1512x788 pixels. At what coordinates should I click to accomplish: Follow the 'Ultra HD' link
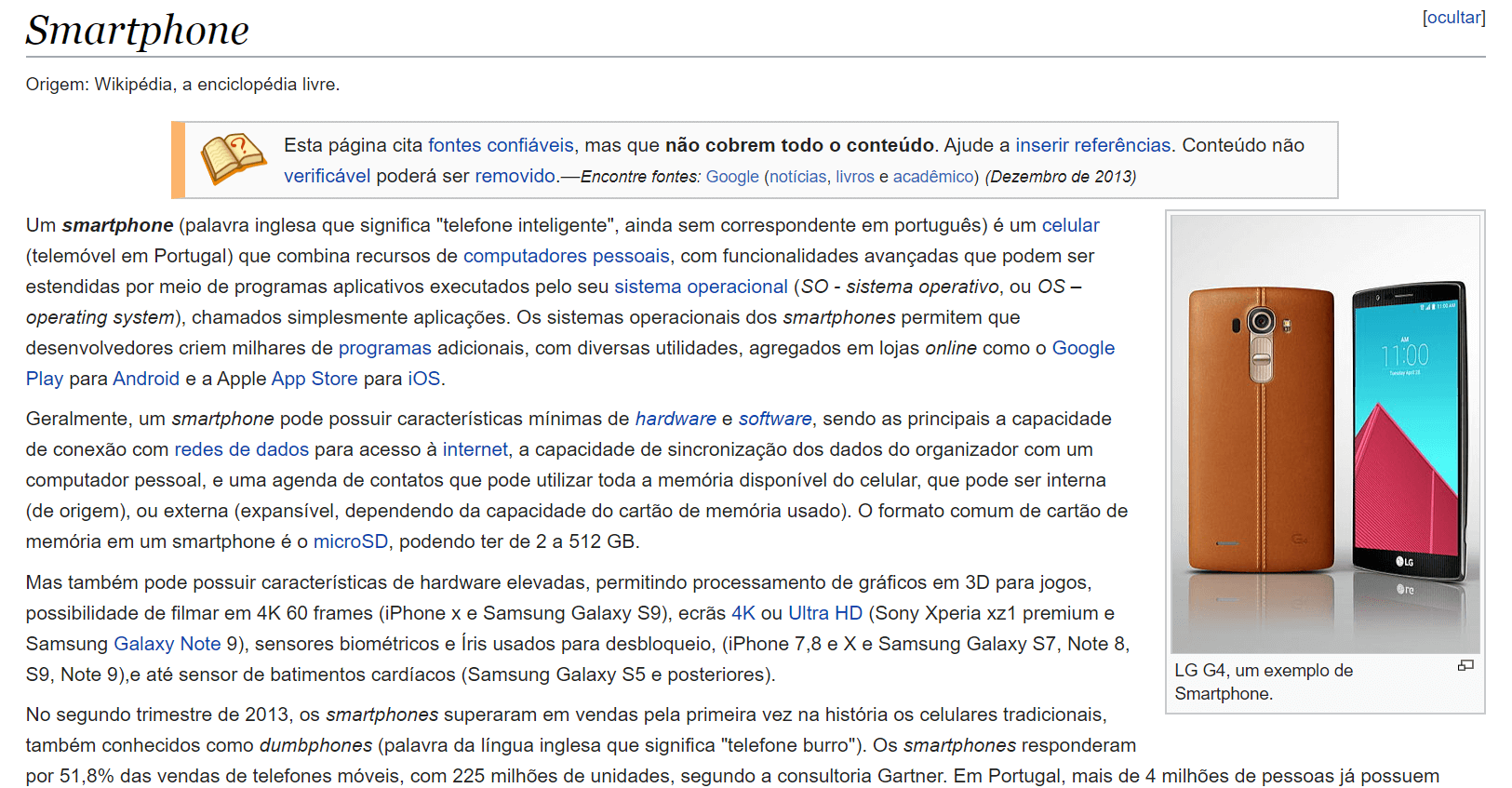click(x=825, y=613)
